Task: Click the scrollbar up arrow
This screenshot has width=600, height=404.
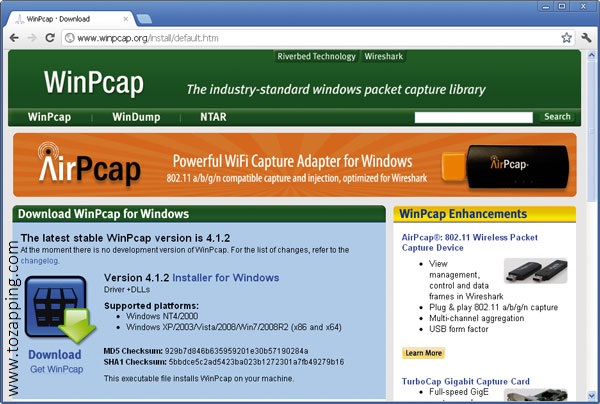Action: coord(591,55)
